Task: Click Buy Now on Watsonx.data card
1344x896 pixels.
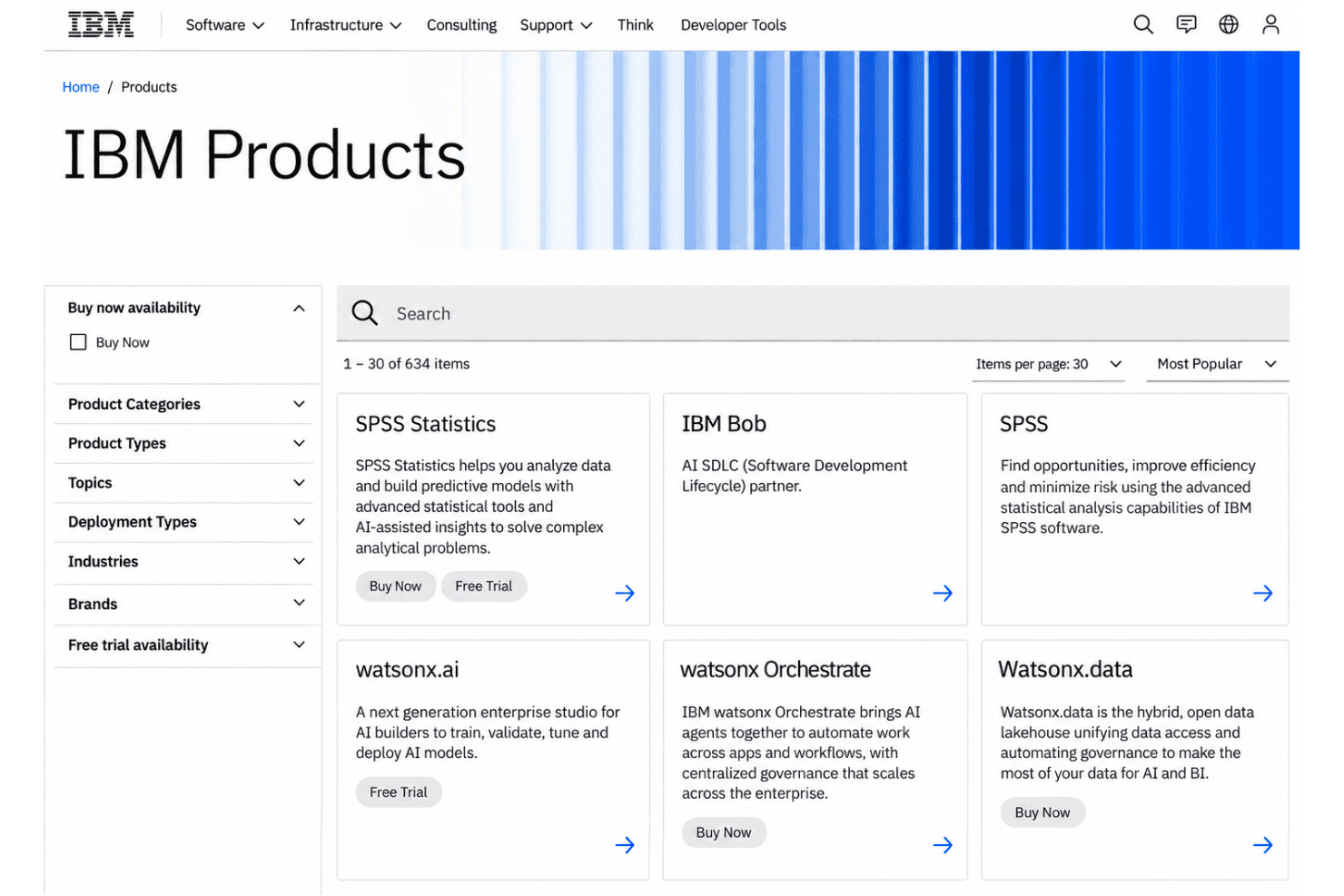Action: click(1043, 812)
